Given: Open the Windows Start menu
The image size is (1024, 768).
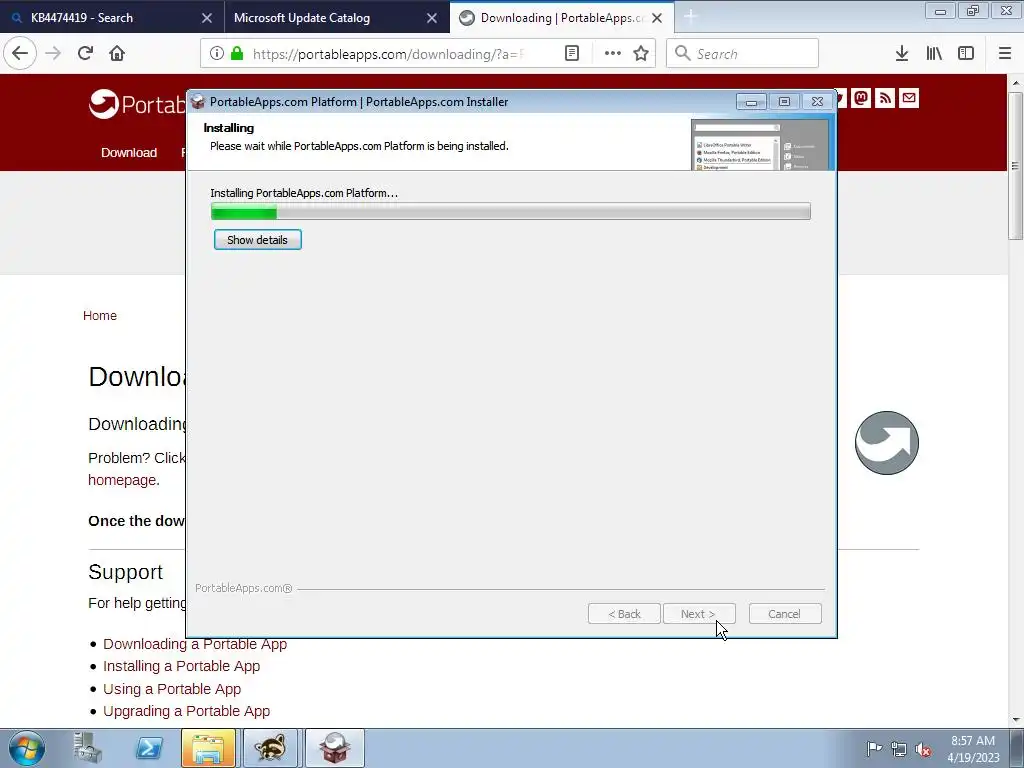Looking at the screenshot, I should [x=27, y=748].
